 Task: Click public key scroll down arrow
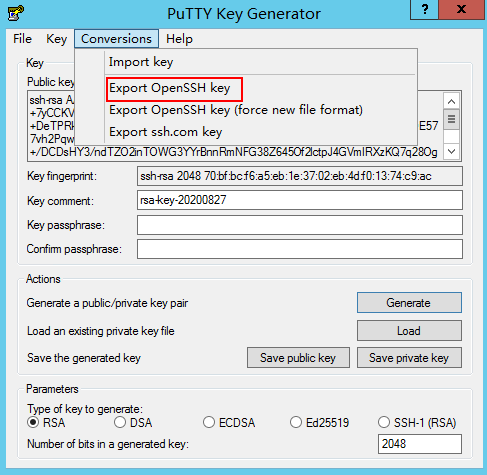tap(451, 151)
